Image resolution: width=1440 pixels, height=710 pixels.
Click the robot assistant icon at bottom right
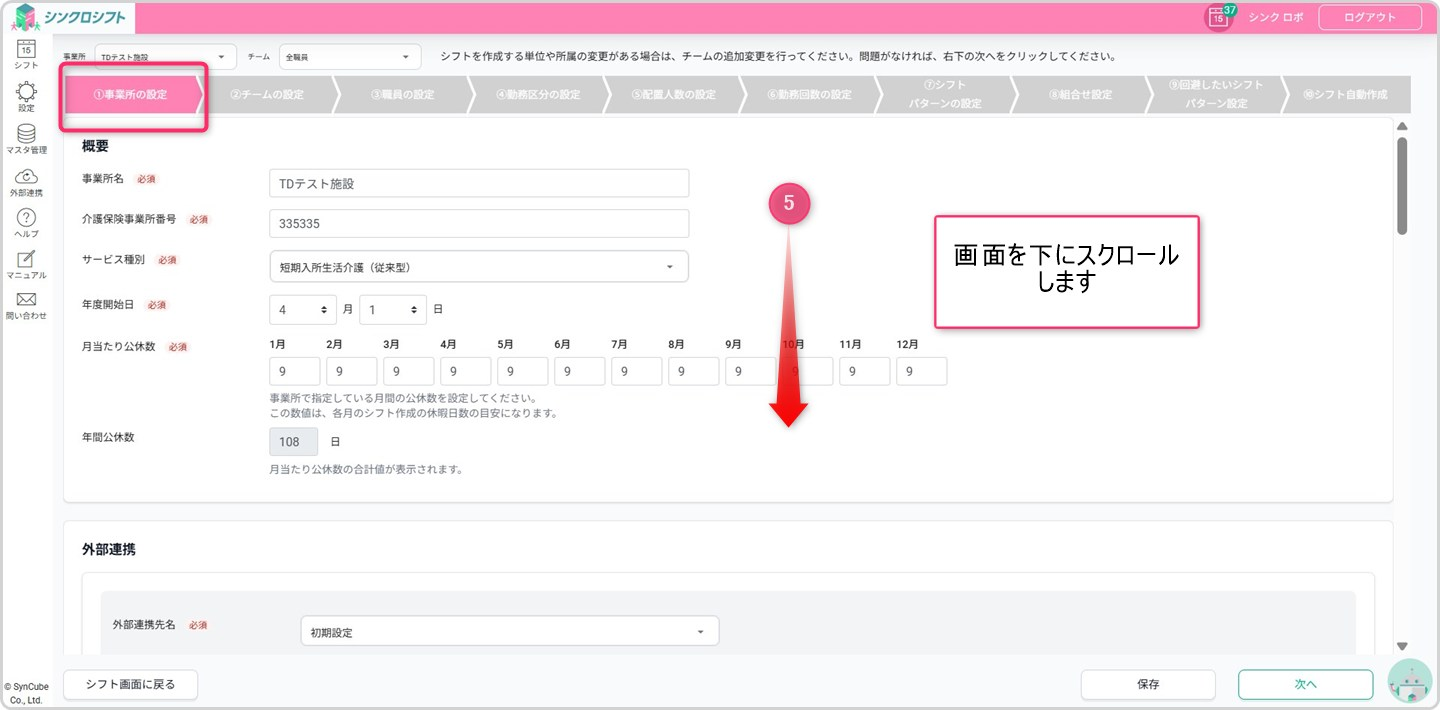(1410, 683)
